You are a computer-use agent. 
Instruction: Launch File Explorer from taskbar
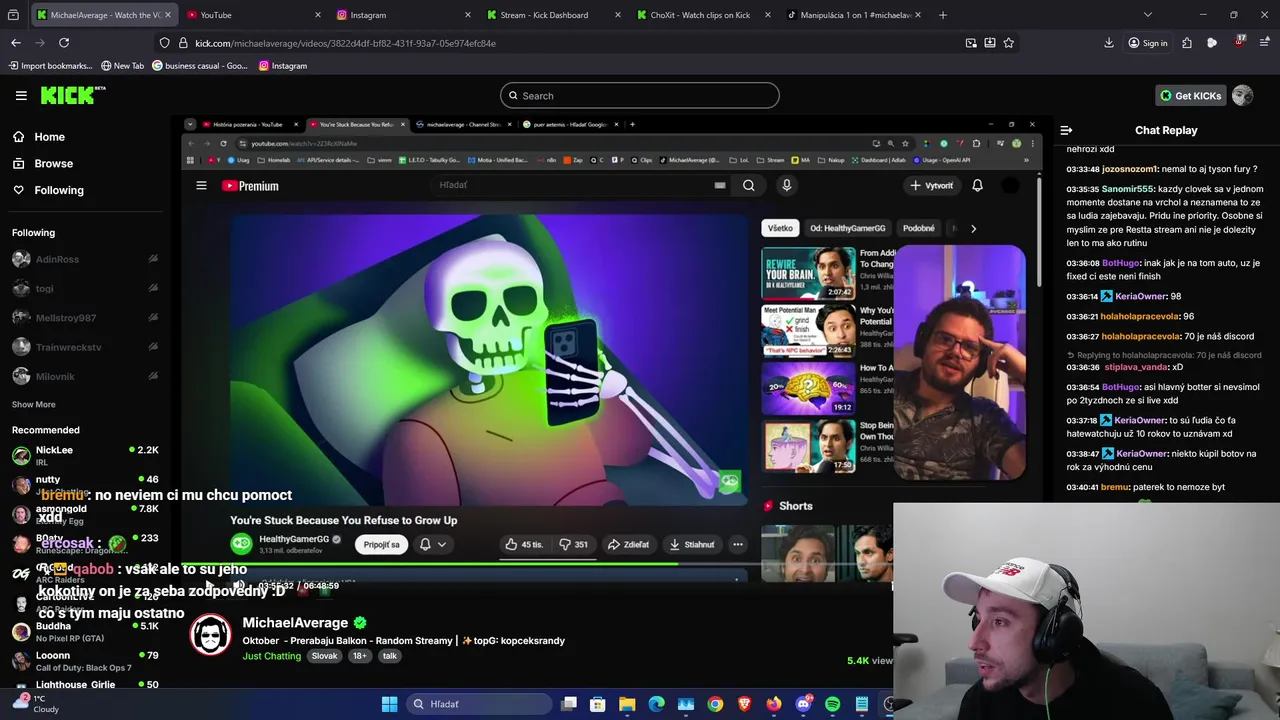(x=627, y=704)
